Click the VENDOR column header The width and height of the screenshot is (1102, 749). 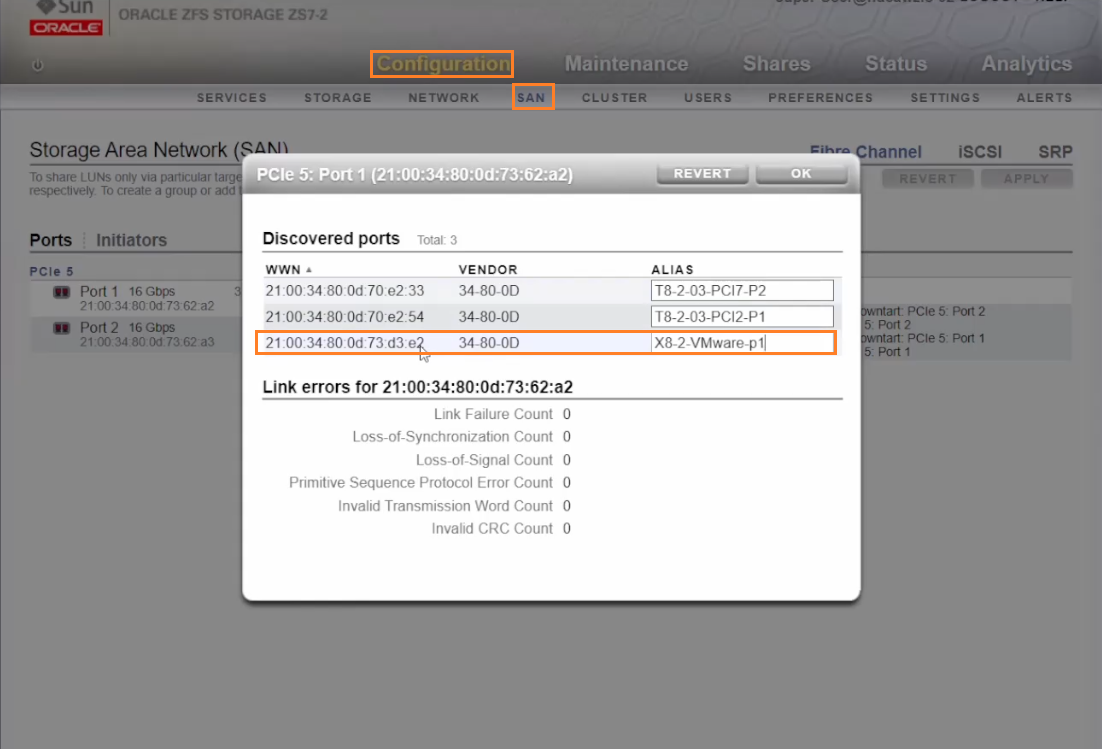tap(488, 270)
